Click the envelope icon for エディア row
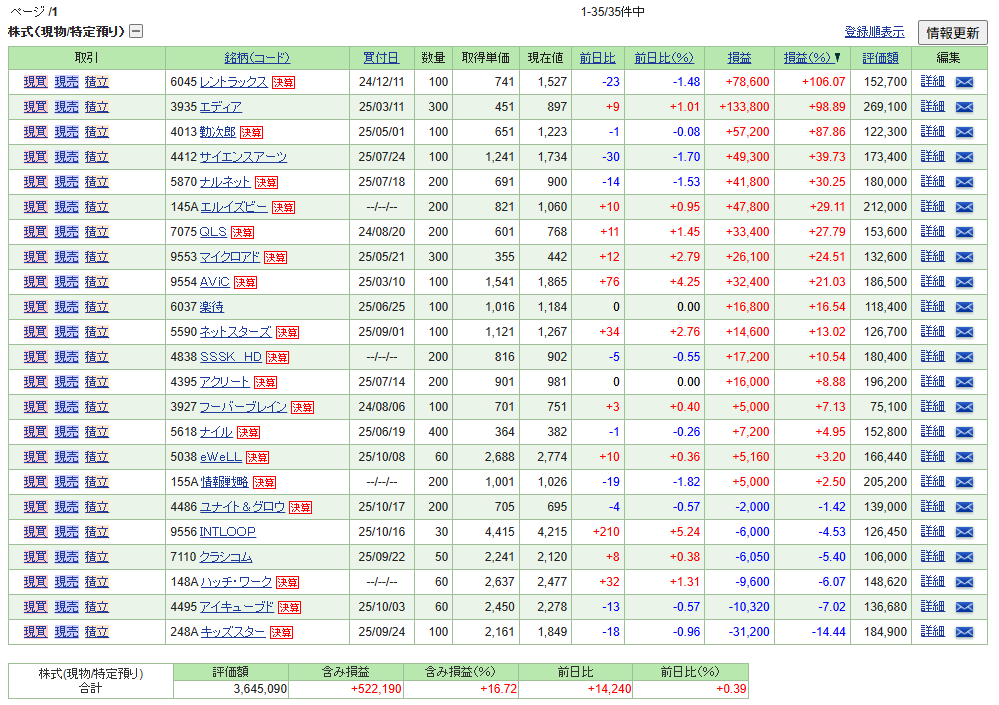 pos(964,107)
